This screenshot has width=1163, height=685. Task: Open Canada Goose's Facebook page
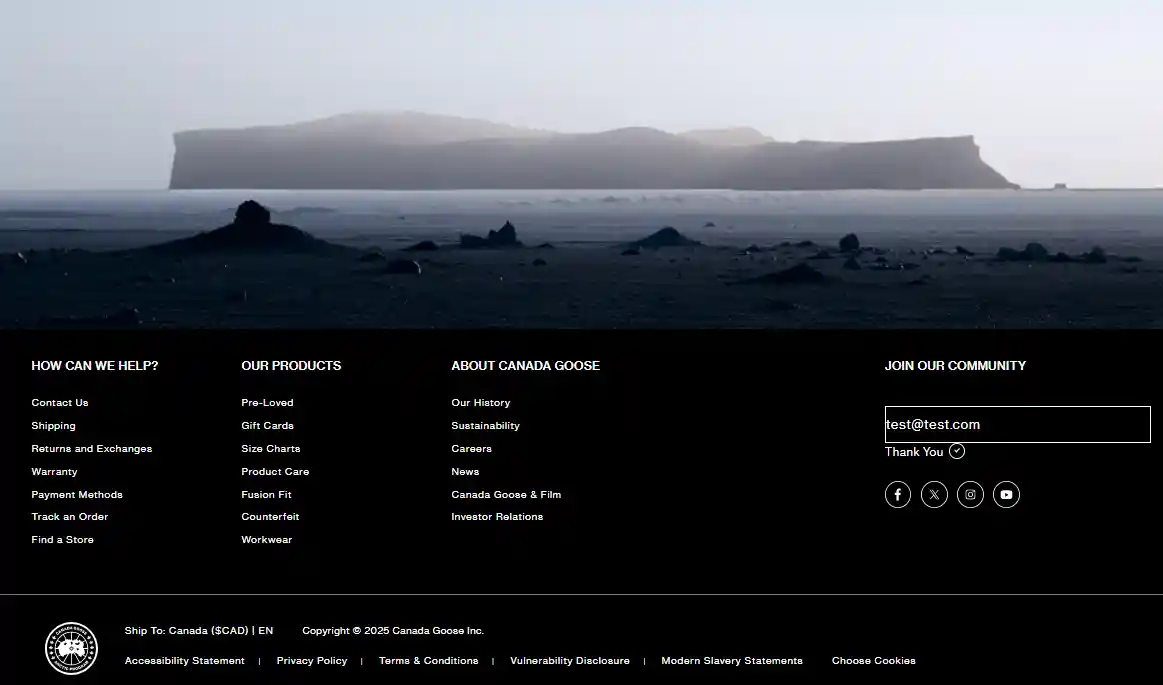click(897, 494)
